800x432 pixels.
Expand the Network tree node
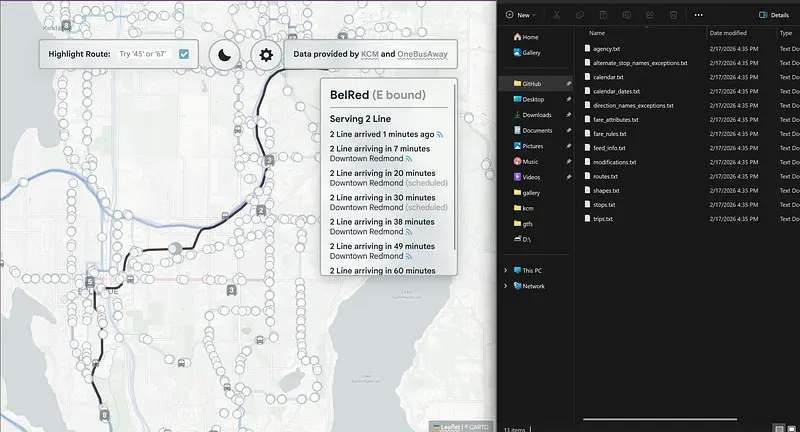(507, 285)
